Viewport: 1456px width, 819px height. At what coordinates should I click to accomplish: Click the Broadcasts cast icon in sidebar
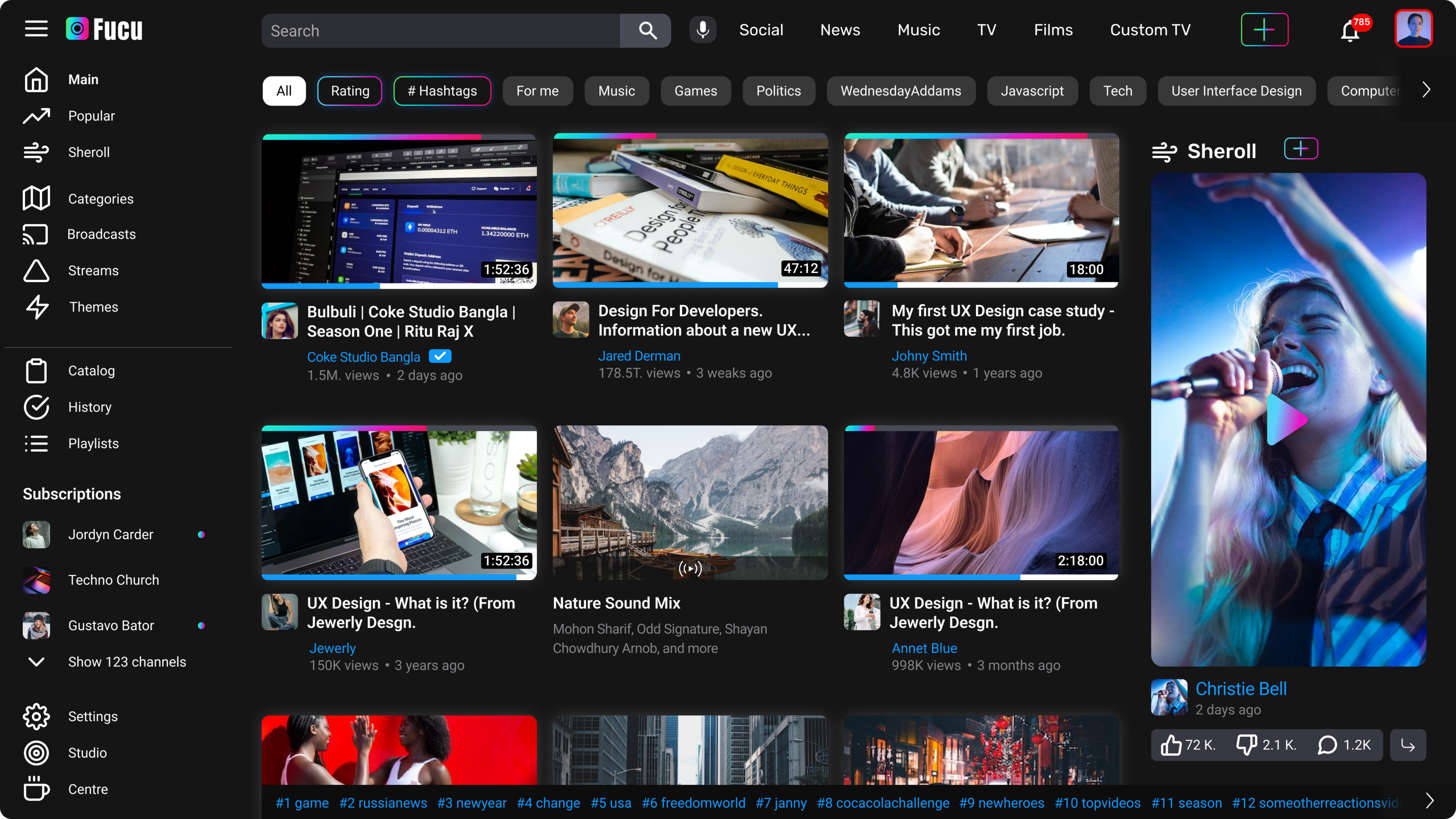[35, 235]
